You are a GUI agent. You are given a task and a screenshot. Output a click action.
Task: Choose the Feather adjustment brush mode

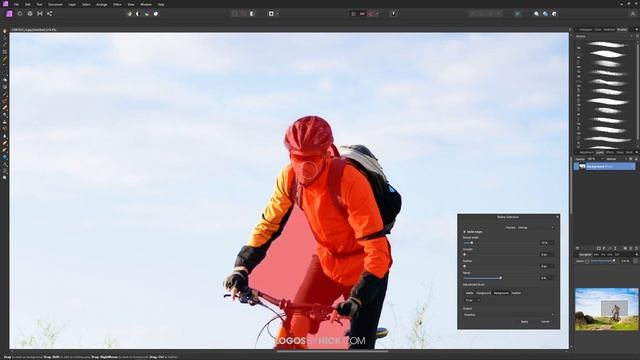pyautogui.click(x=516, y=293)
